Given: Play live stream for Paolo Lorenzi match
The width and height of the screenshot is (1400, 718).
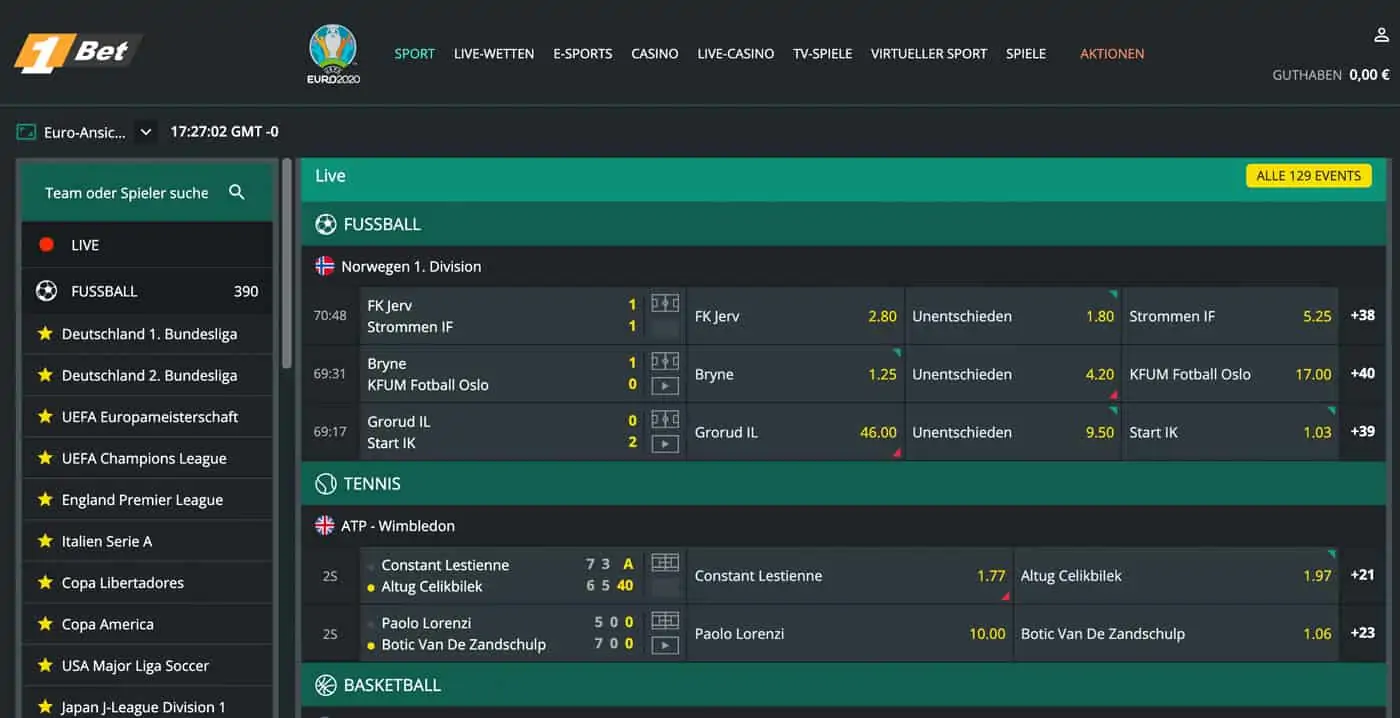Looking at the screenshot, I should tap(665, 645).
